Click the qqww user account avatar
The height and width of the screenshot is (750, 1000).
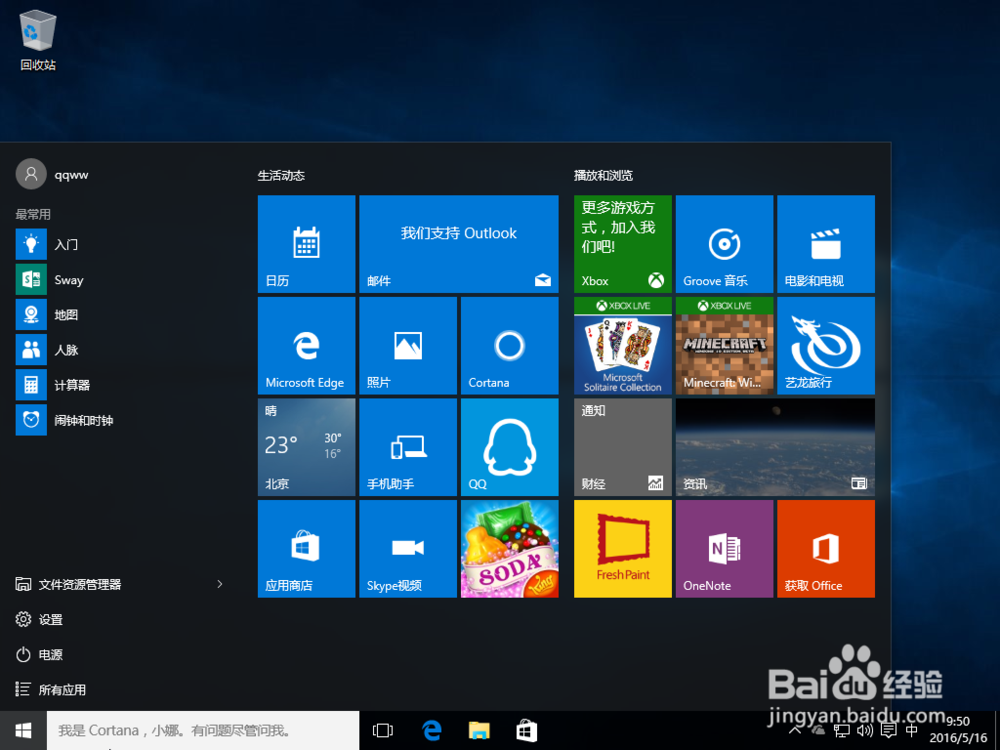point(31,174)
